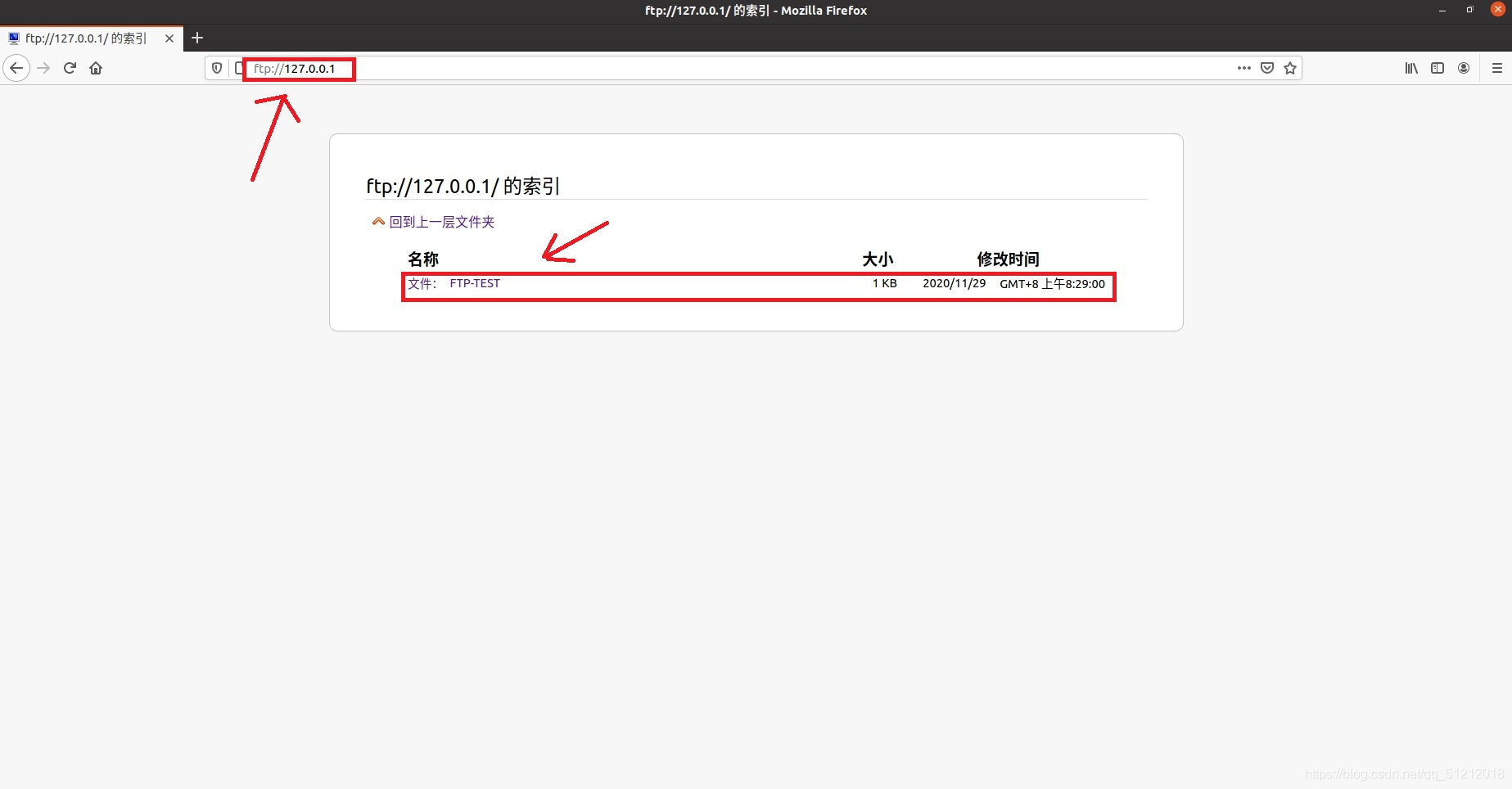1512x789 pixels.
Task: Save page to Pocket
Action: click(x=1267, y=68)
